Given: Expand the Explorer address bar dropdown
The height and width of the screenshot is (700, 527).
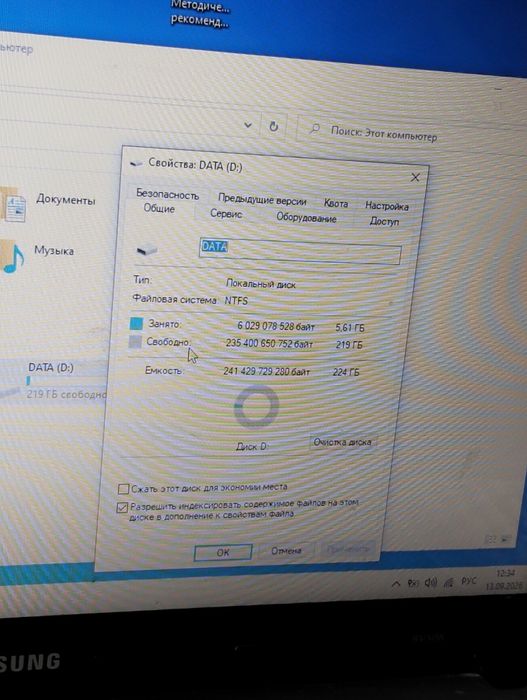Looking at the screenshot, I should pos(248,125).
